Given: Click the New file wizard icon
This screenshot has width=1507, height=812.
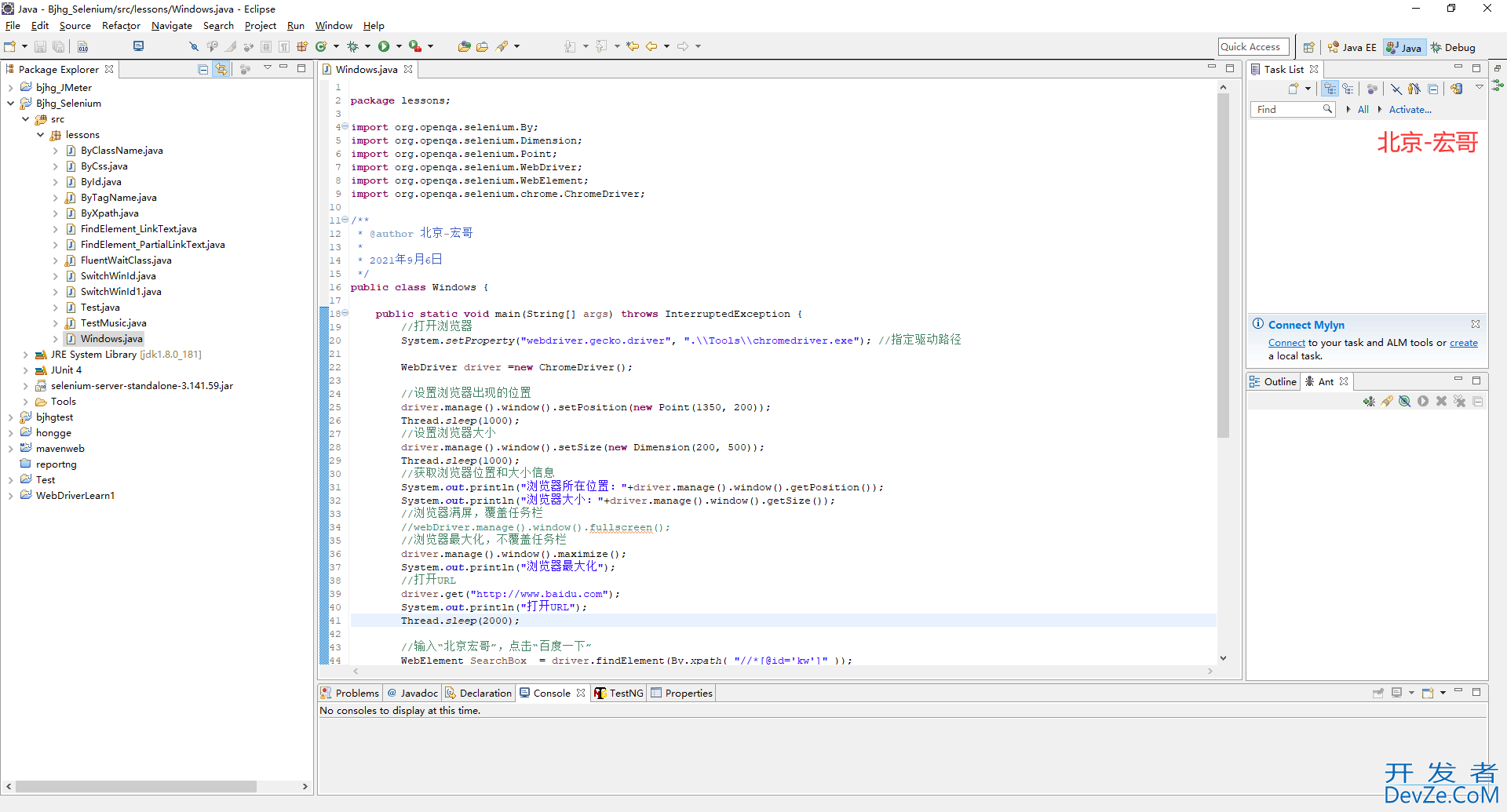Looking at the screenshot, I should 9,46.
